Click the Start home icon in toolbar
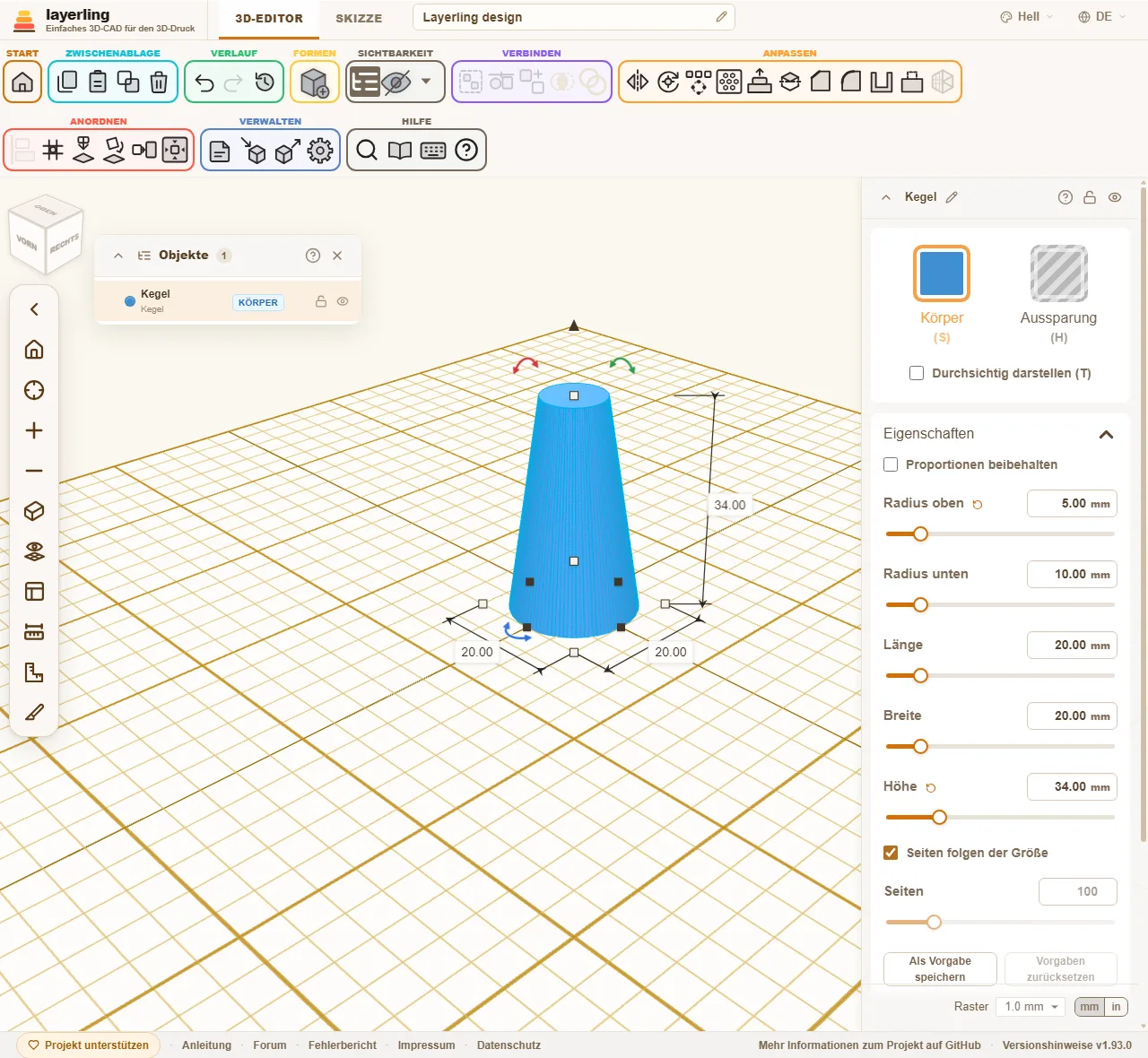1148x1058 pixels. pyautogui.click(x=22, y=82)
